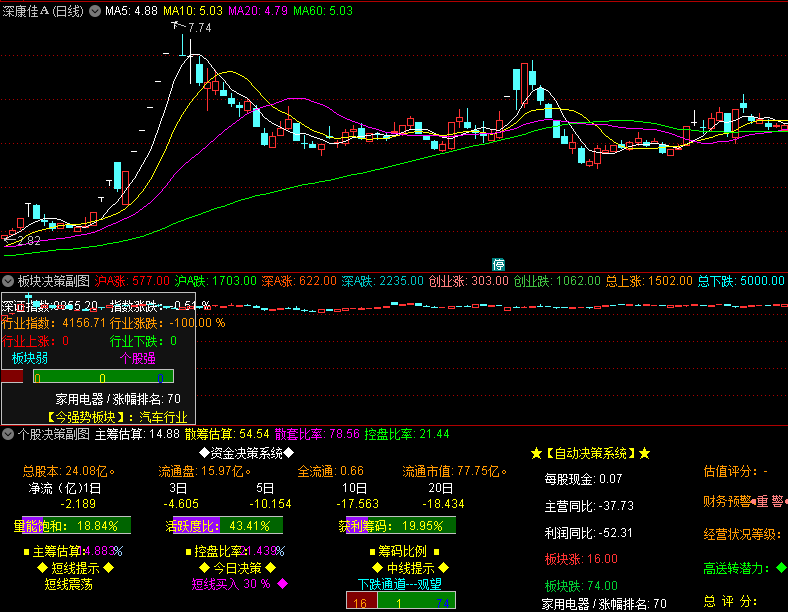Click the 行业指数: 4156.71 reading
Image resolution: width=788 pixels, height=612 pixels.
54,323
